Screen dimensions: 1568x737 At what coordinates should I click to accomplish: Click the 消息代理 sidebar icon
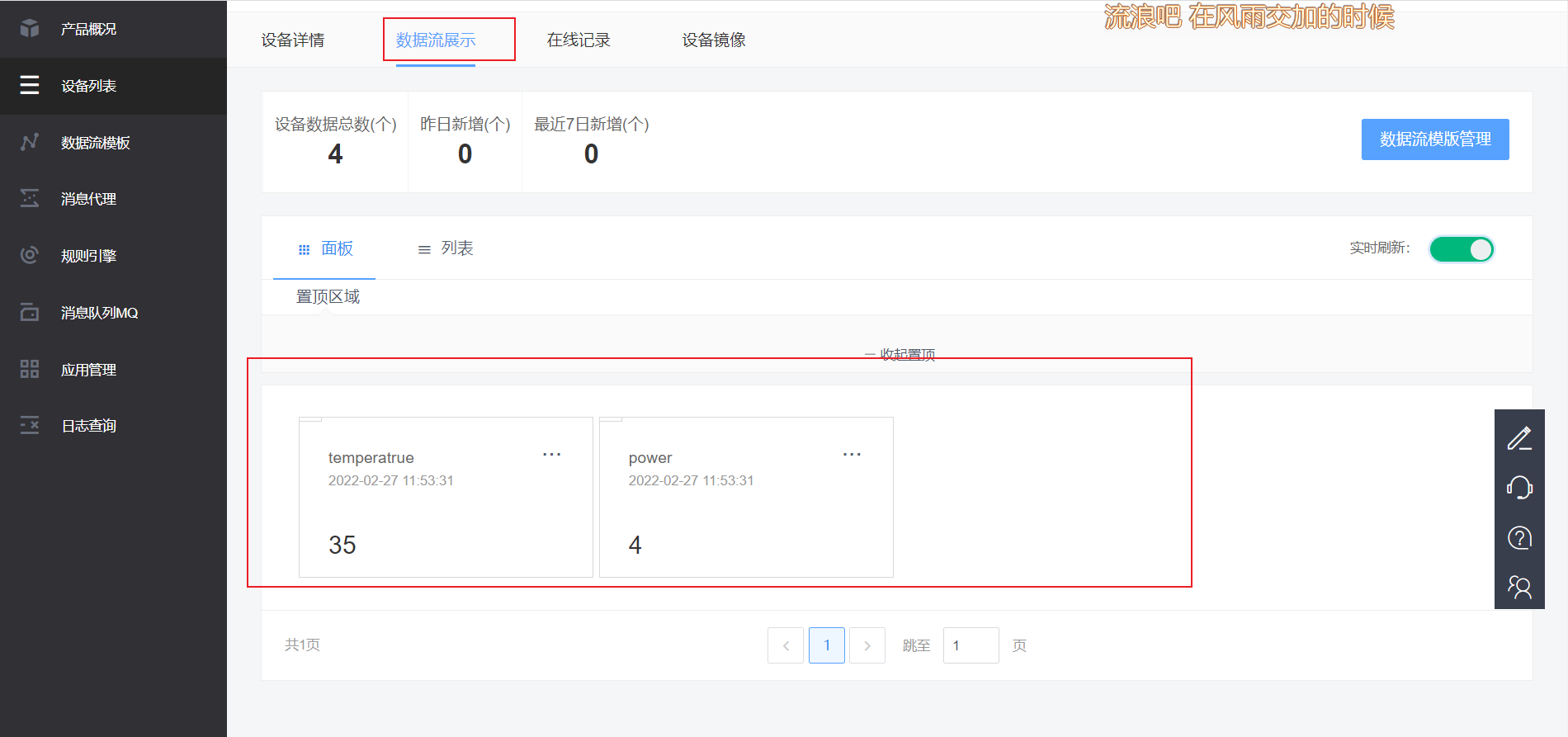(30, 198)
